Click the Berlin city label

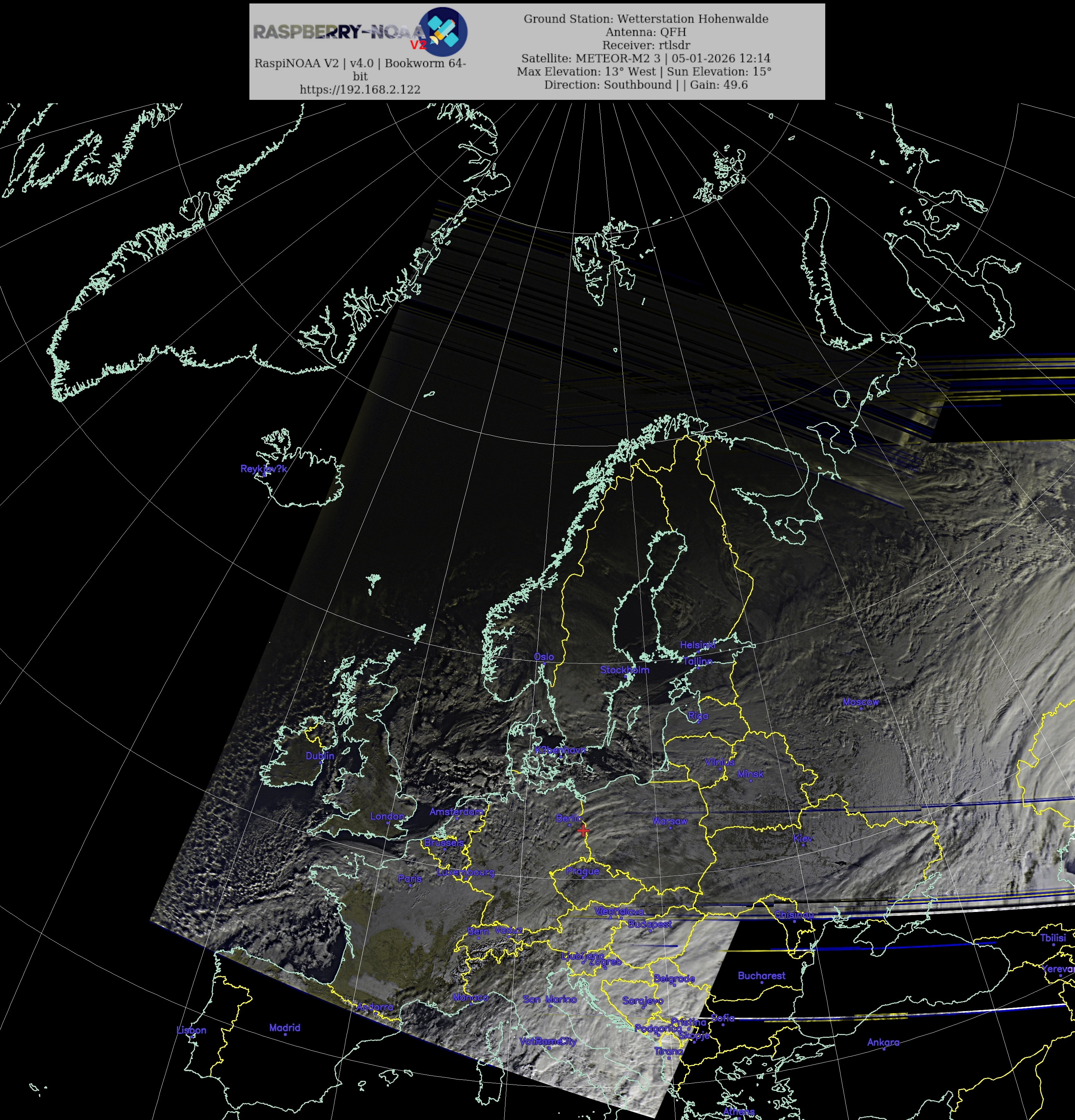tap(569, 818)
